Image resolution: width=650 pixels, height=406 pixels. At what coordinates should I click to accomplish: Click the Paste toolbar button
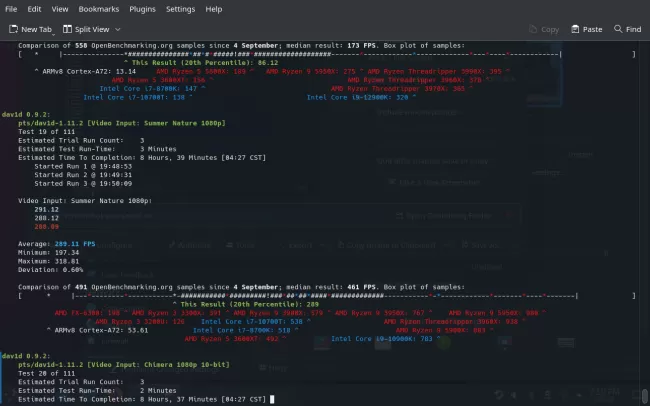[587, 29]
